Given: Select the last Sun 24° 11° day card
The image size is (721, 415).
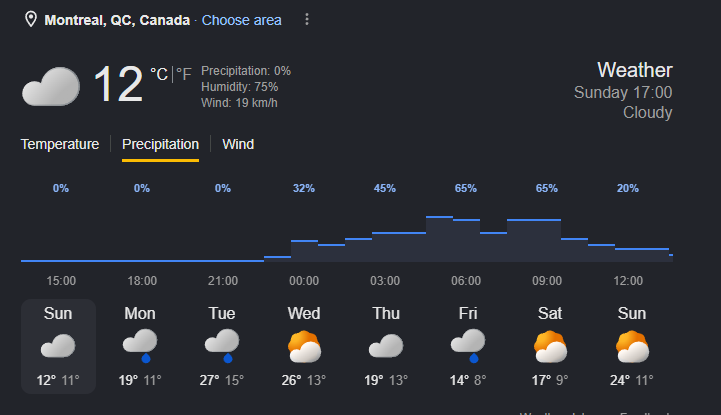Looking at the screenshot, I should (632, 347).
